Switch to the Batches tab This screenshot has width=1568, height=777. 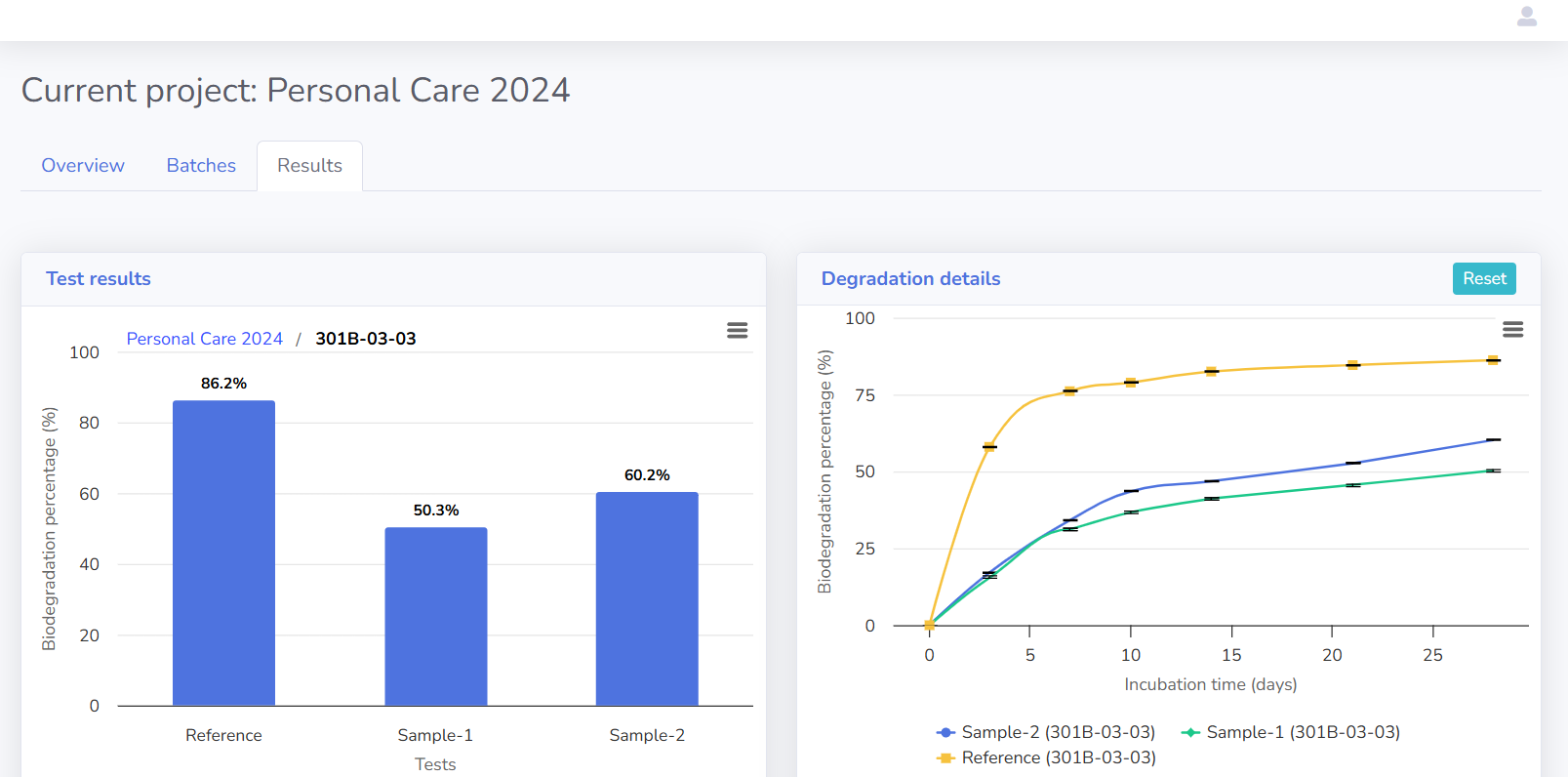click(201, 166)
